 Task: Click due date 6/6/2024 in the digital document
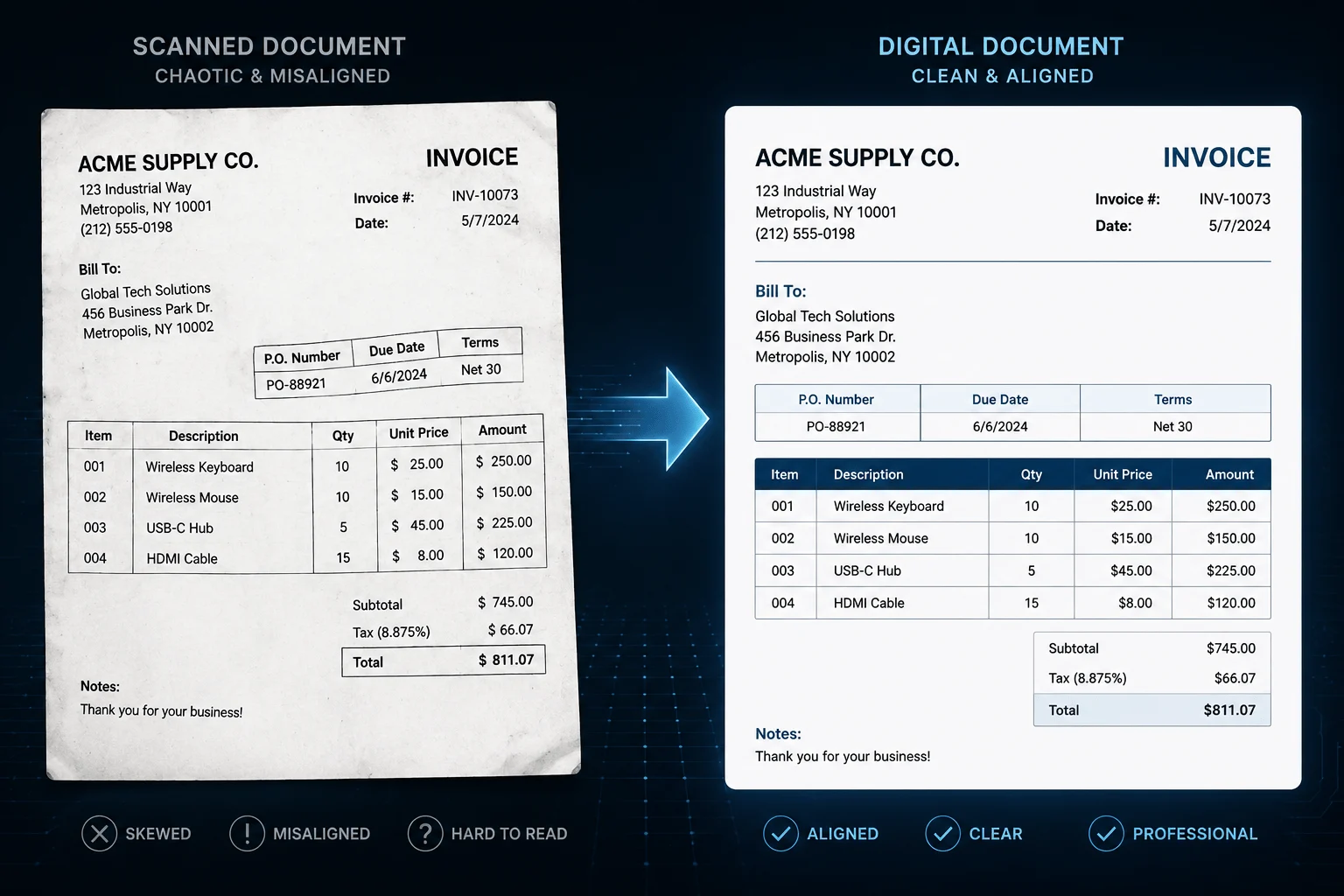[x=1000, y=426]
